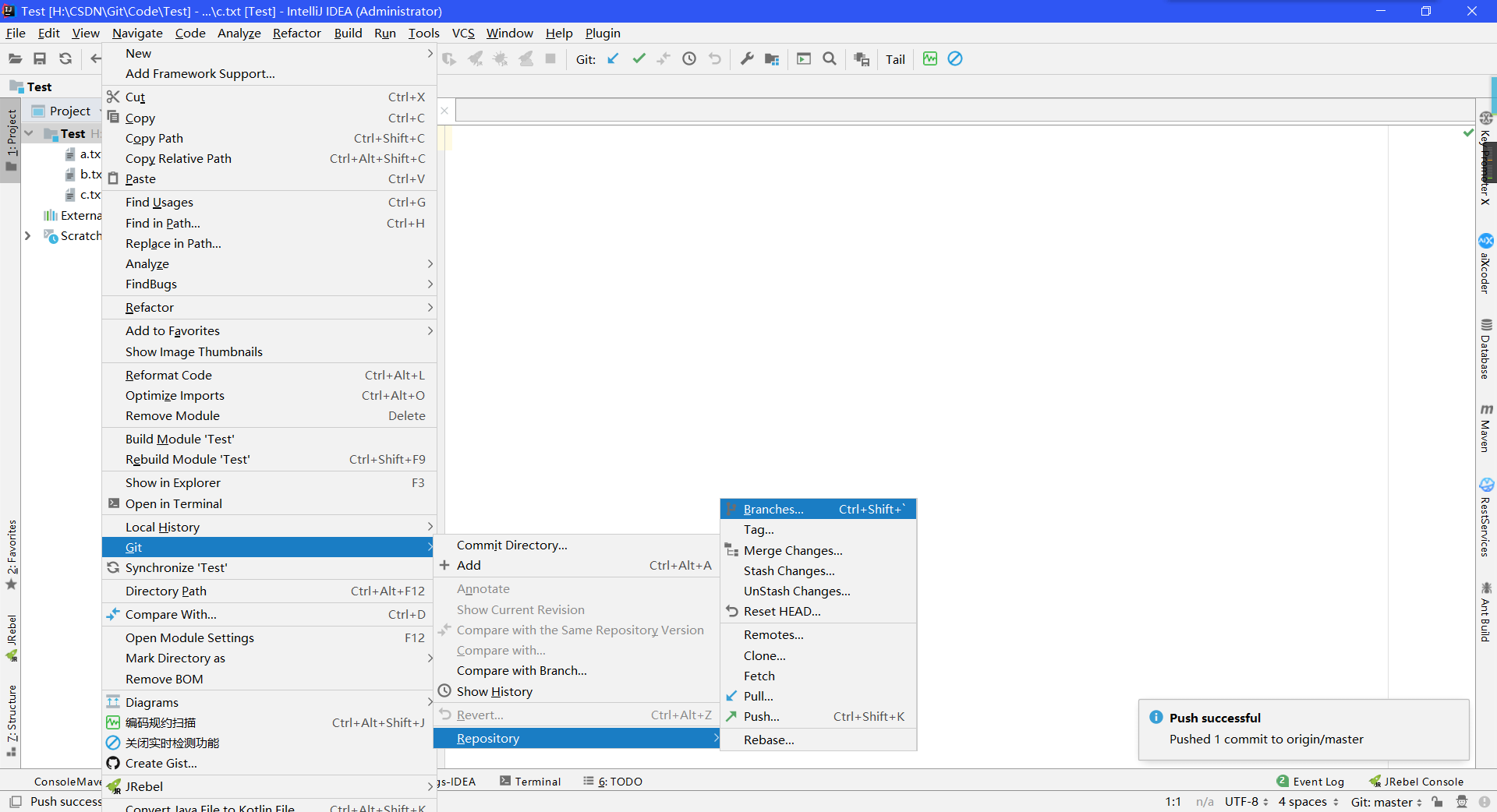Select the a.txt file in project tree
The height and width of the screenshot is (812, 1497).
[x=83, y=154]
